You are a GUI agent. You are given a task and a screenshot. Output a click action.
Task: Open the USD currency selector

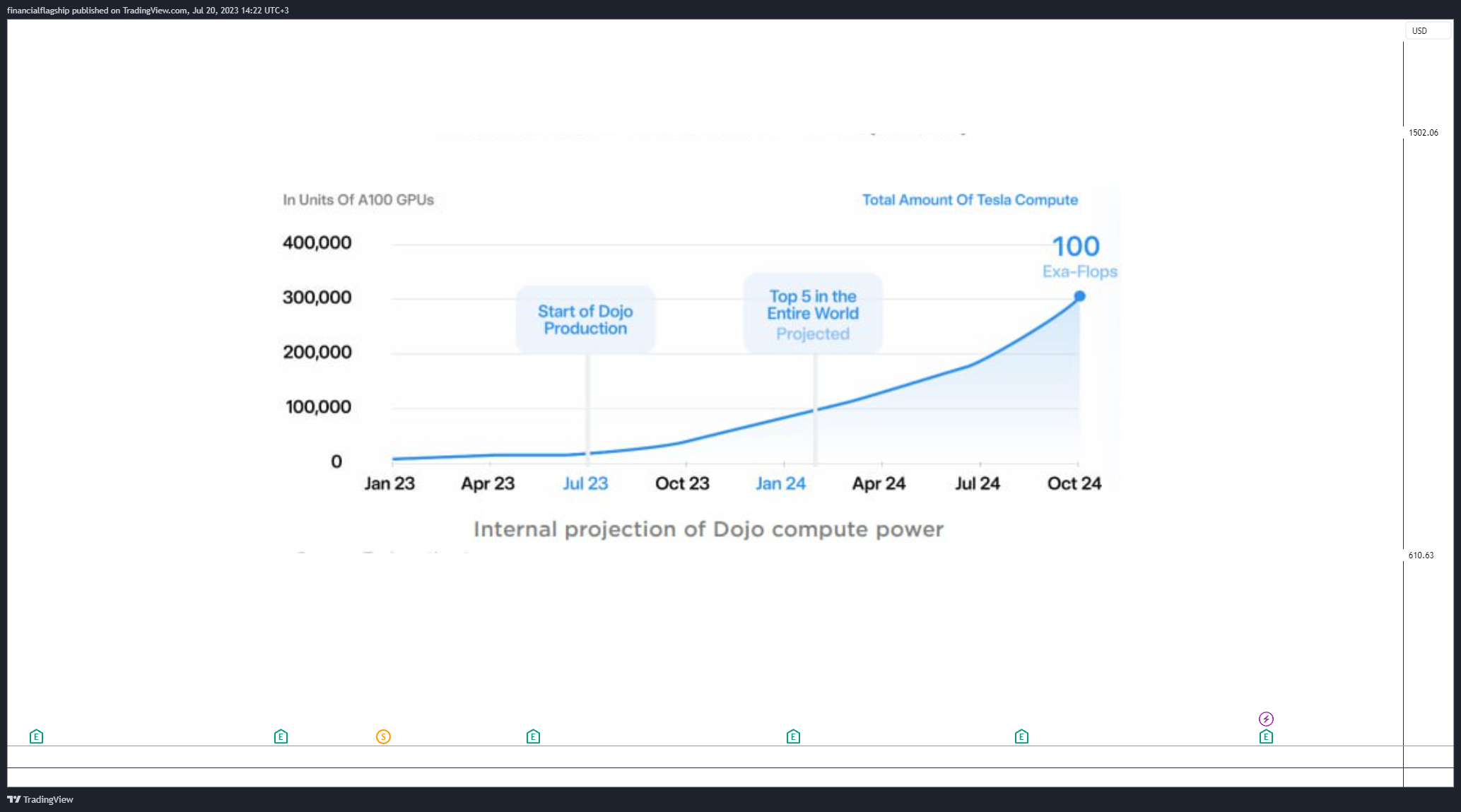(1428, 30)
